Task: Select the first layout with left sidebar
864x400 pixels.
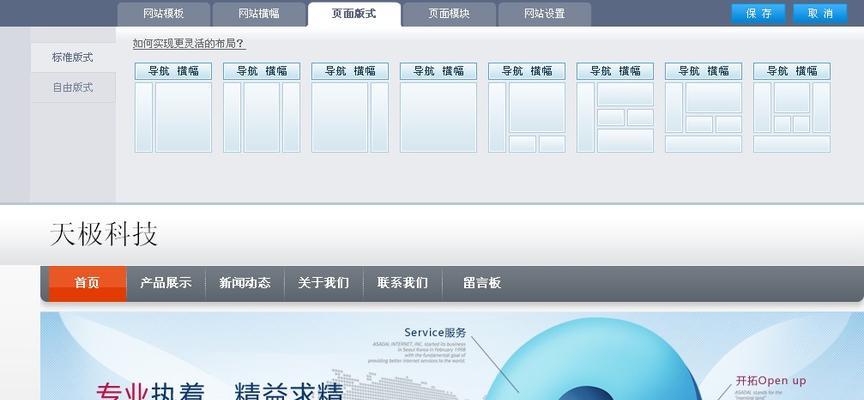Action: (173, 108)
